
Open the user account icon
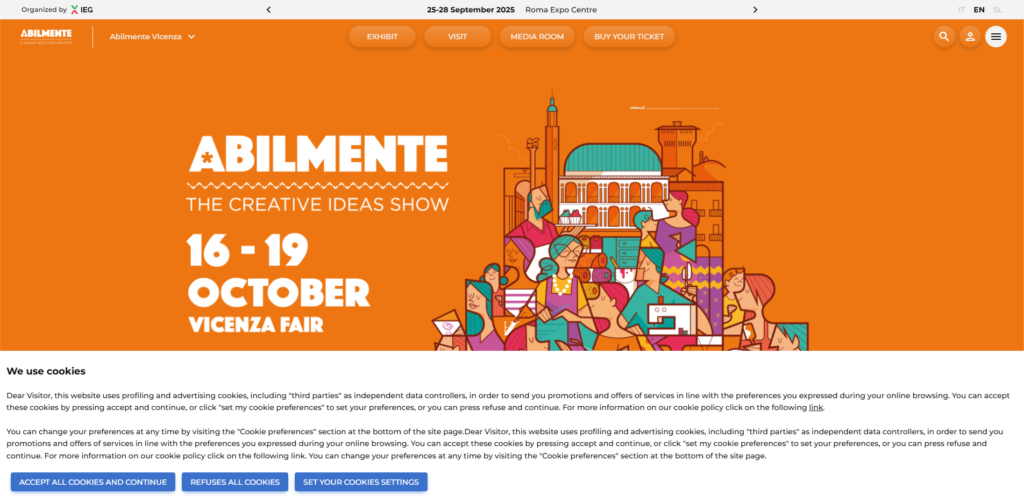click(970, 37)
